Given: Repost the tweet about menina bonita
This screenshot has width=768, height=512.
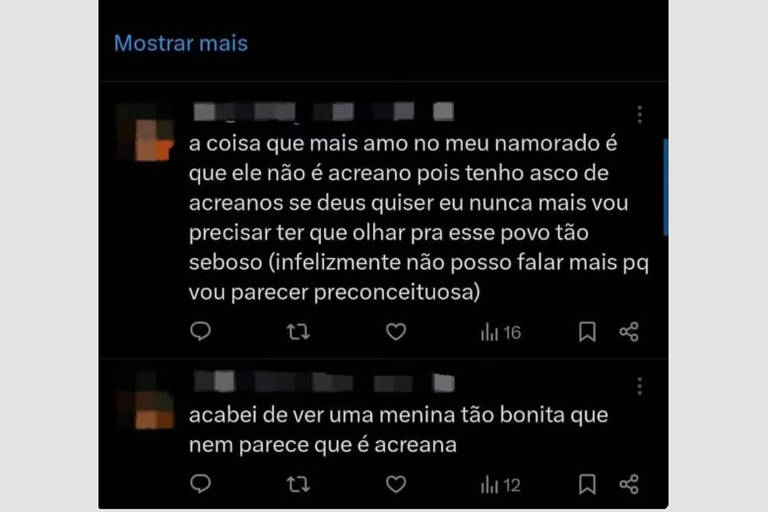Looking at the screenshot, I should coord(298,485).
